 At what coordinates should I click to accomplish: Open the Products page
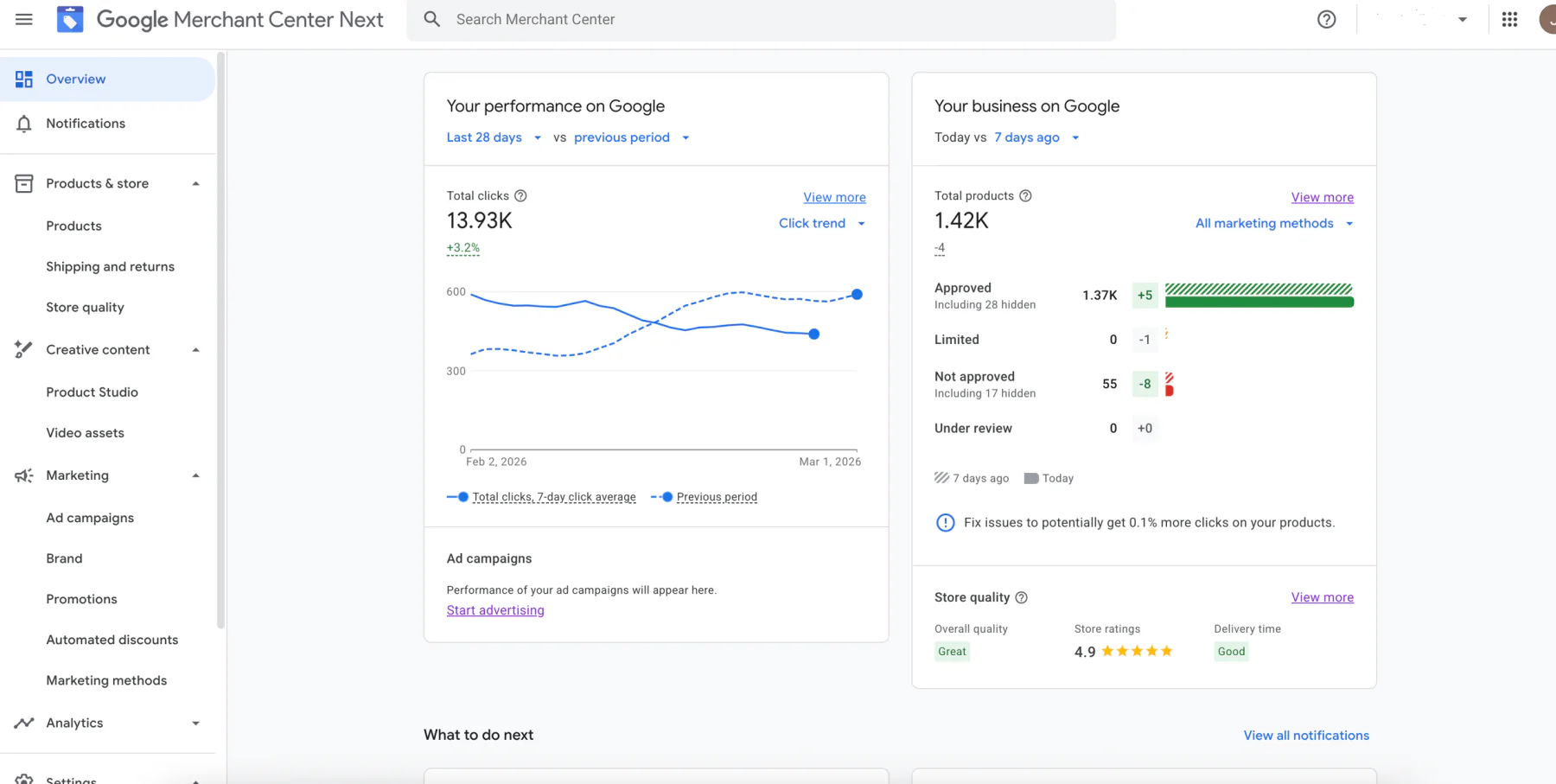coord(73,226)
